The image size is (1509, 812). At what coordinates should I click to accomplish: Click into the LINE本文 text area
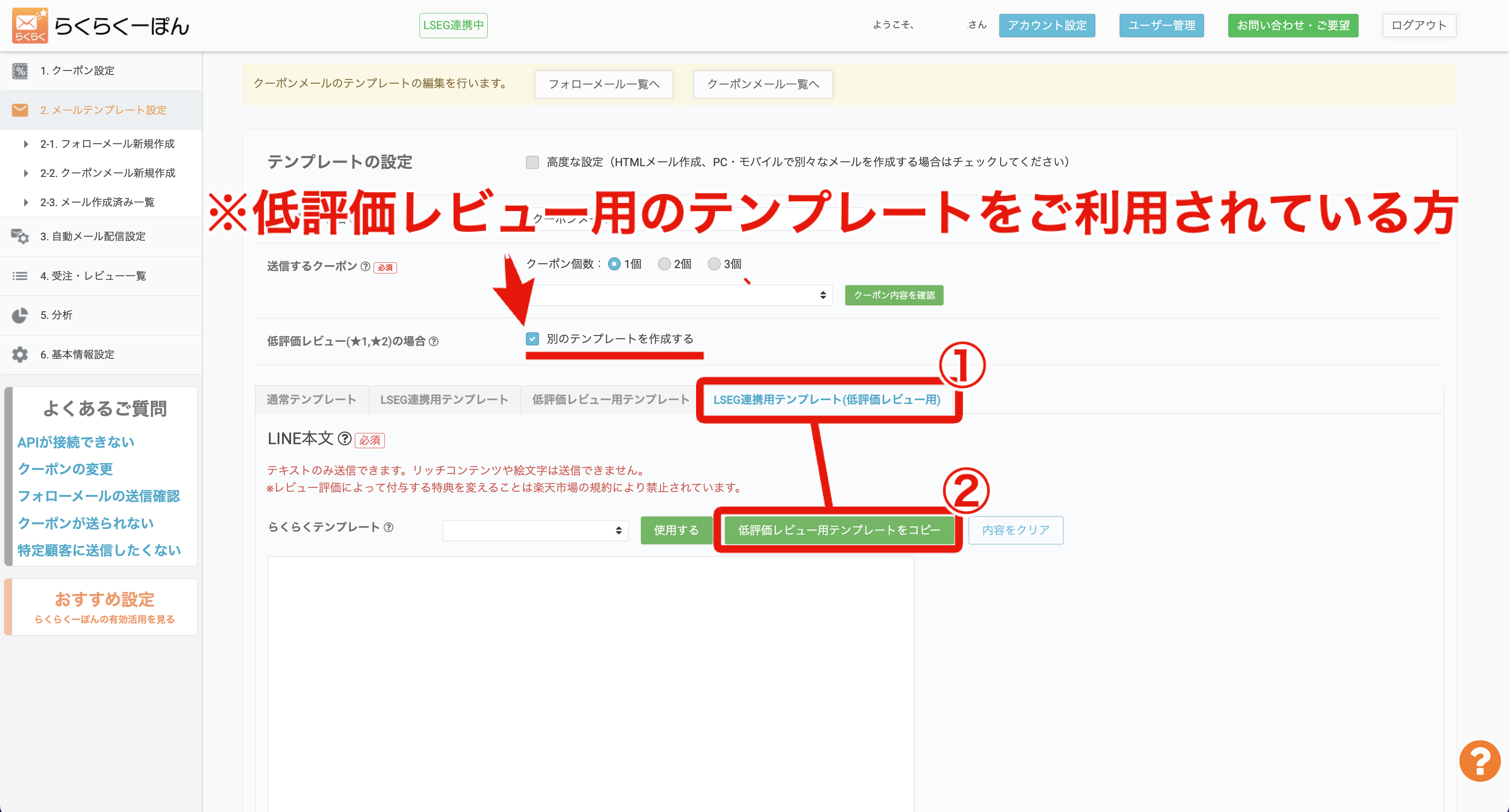click(591, 684)
